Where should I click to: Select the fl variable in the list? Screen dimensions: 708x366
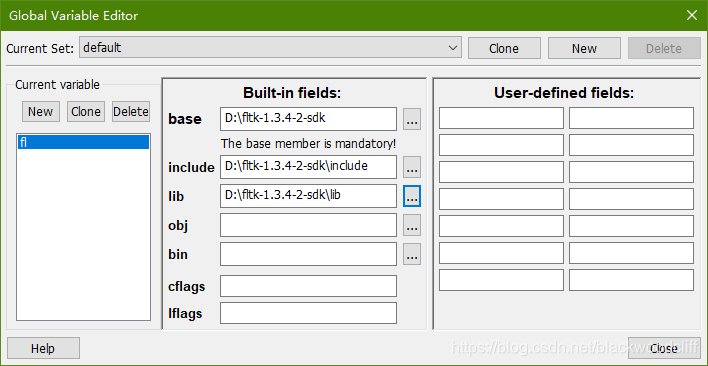coord(84,143)
